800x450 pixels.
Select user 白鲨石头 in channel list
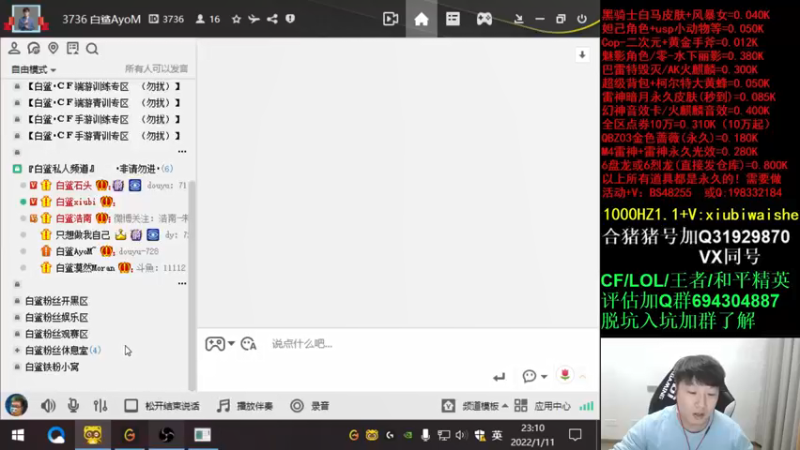(x=73, y=185)
